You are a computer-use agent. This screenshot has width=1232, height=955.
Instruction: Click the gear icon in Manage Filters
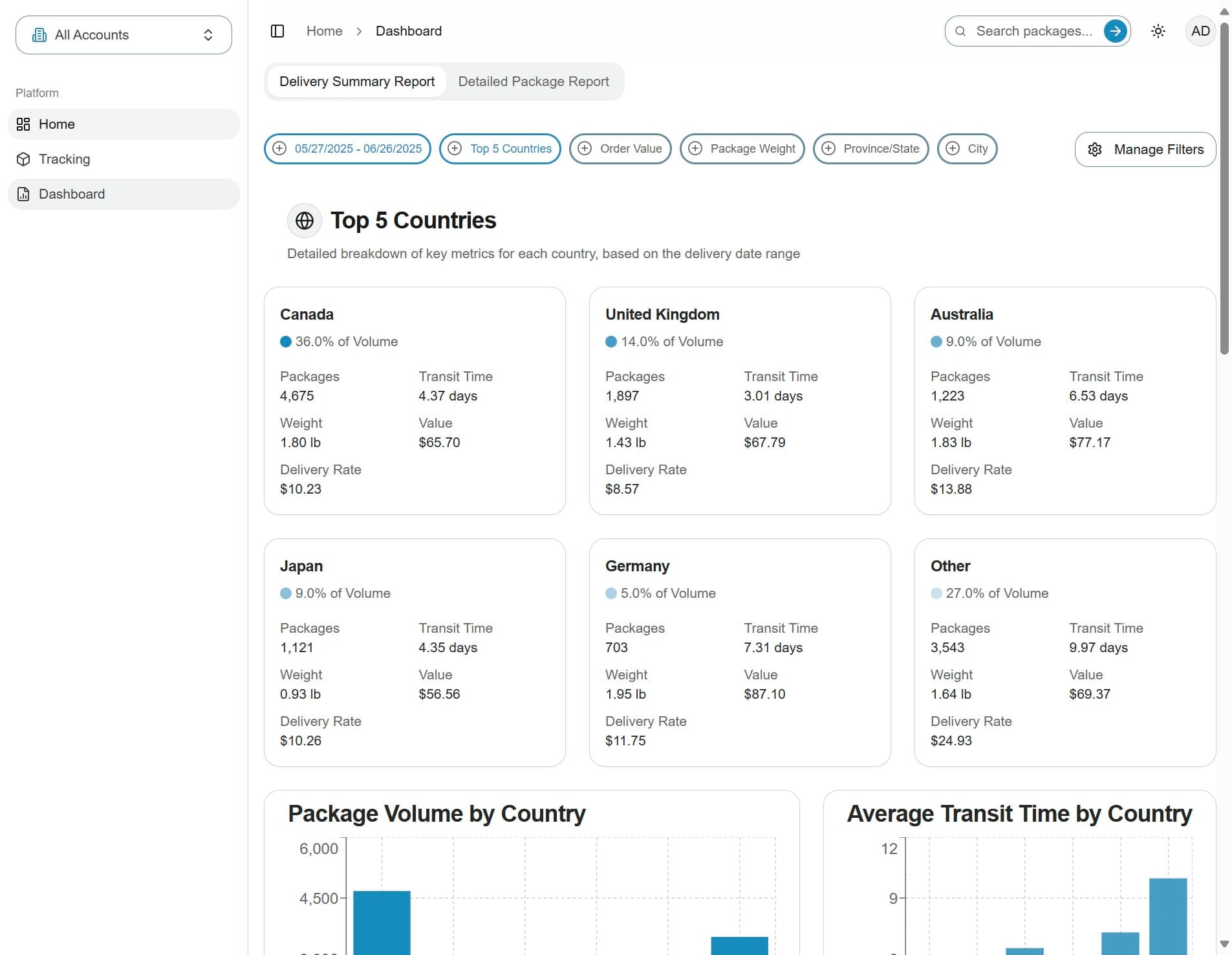1095,149
